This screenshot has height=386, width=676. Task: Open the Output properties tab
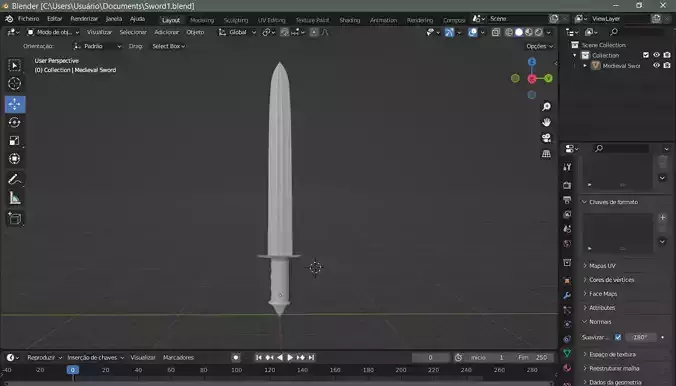[x=567, y=200]
